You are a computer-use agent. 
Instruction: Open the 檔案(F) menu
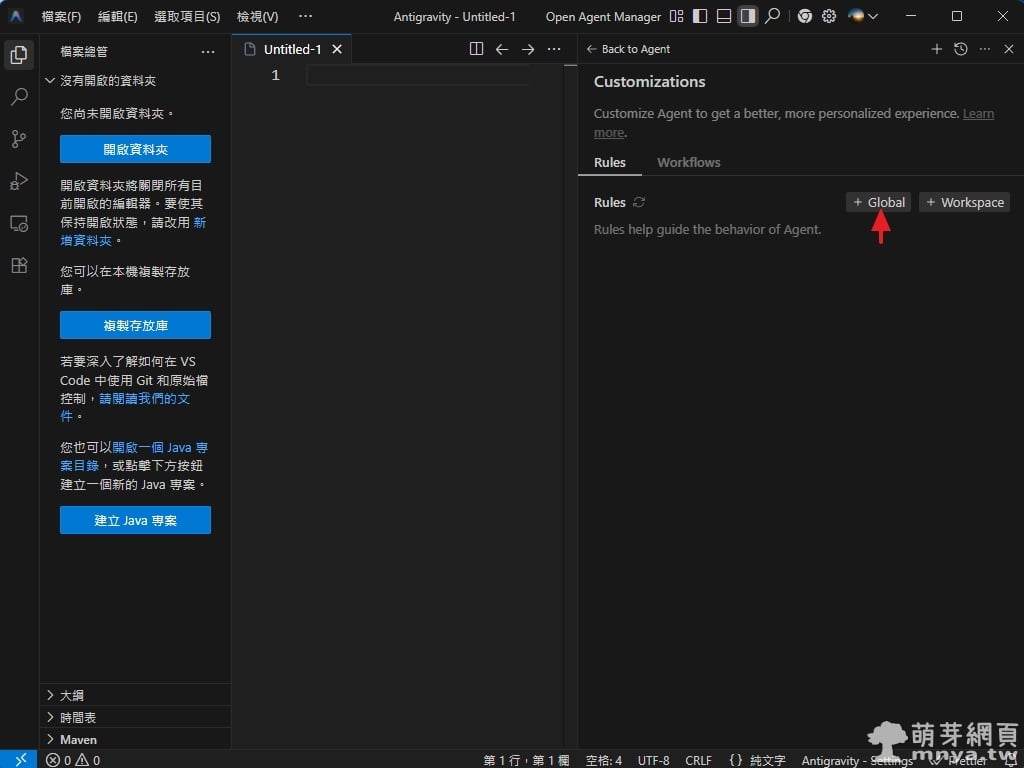click(x=61, y=17)
